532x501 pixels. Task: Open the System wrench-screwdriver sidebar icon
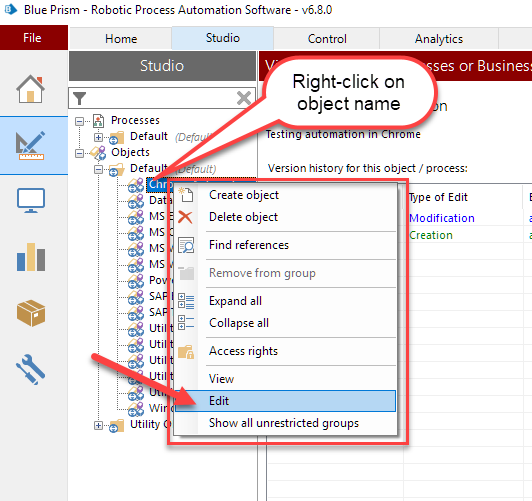(x=31, y=369)
